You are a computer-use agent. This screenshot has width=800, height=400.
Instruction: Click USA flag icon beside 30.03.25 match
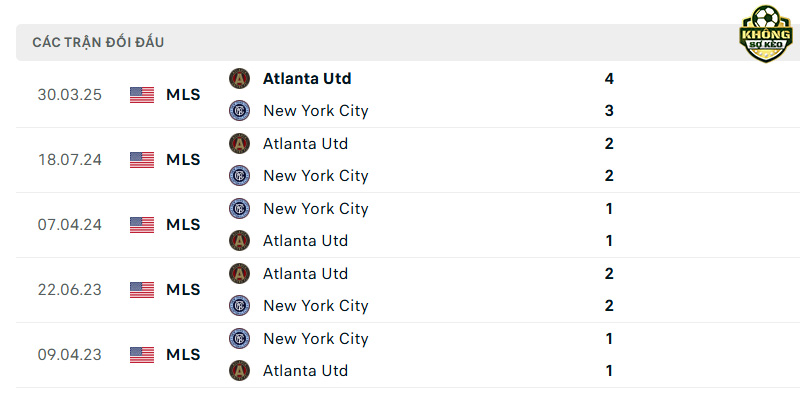point(142,95)
